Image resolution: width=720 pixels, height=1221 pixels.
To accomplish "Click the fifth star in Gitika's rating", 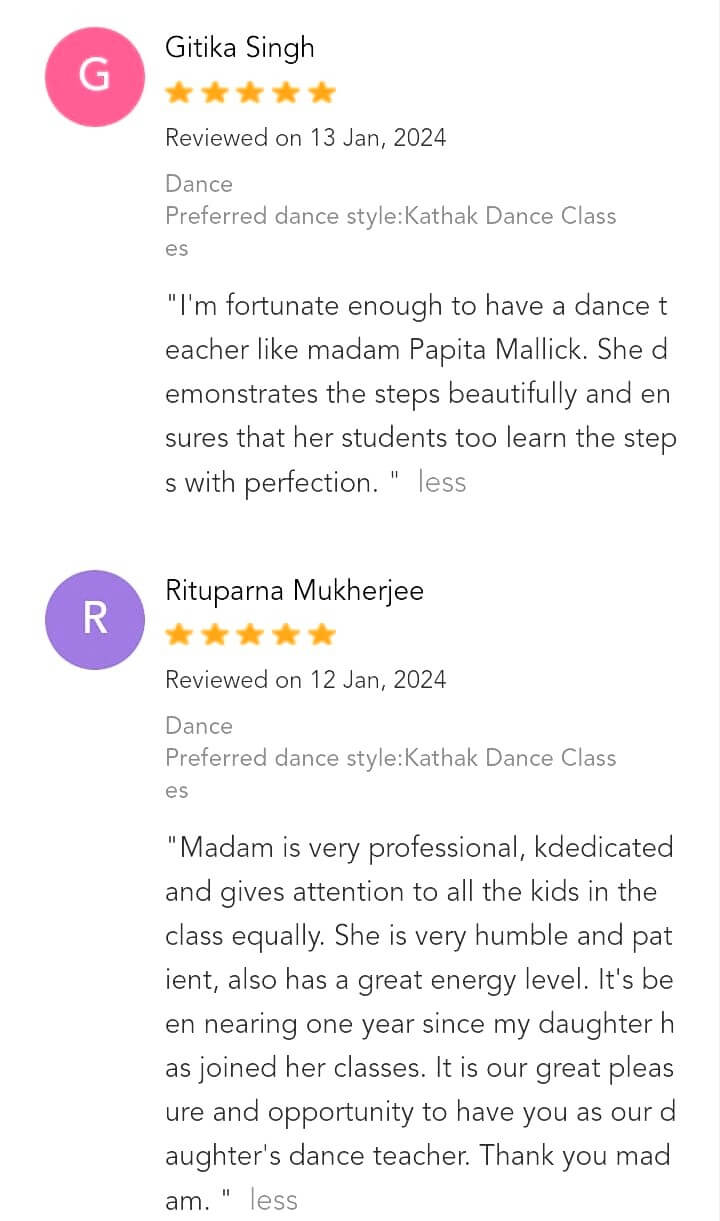I will [x=321, y=93].
